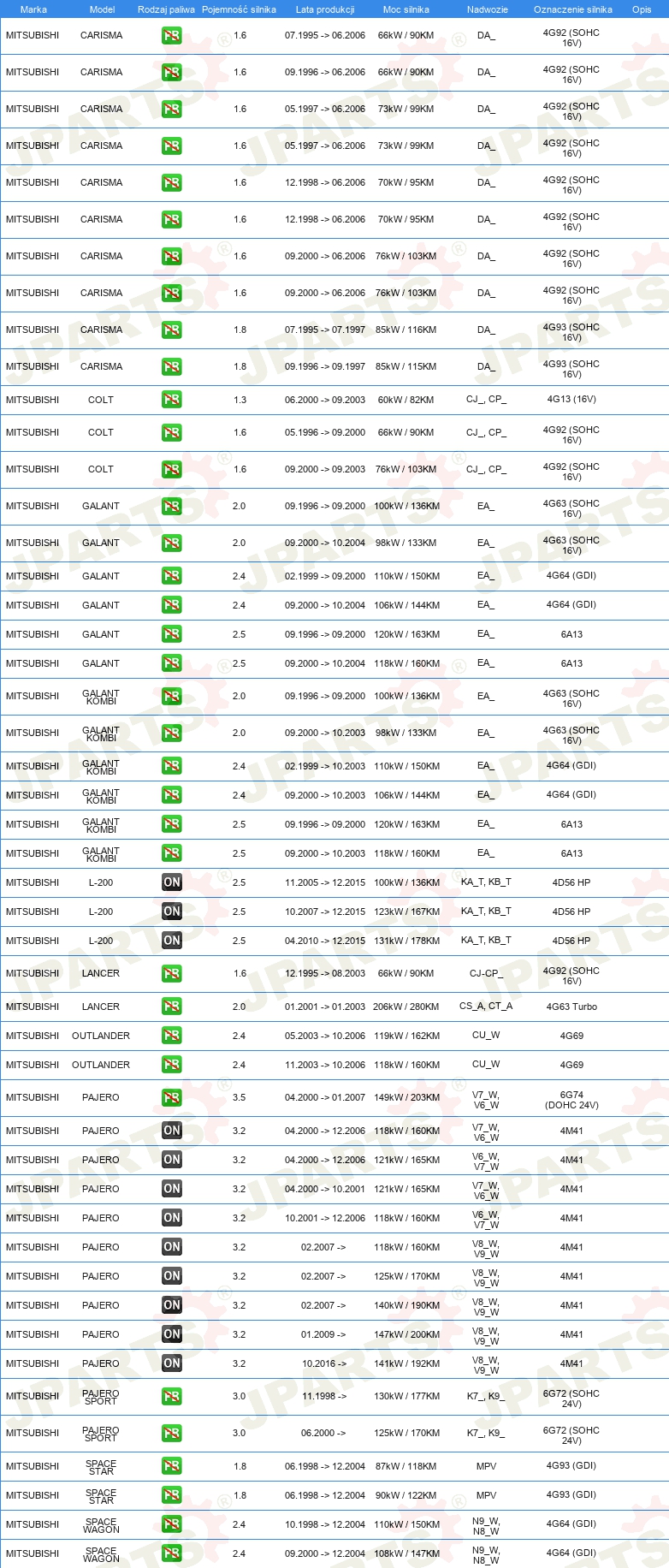
Task: Click the 'Rodzaj paliwa' column header
Action: tap(166, 9)
